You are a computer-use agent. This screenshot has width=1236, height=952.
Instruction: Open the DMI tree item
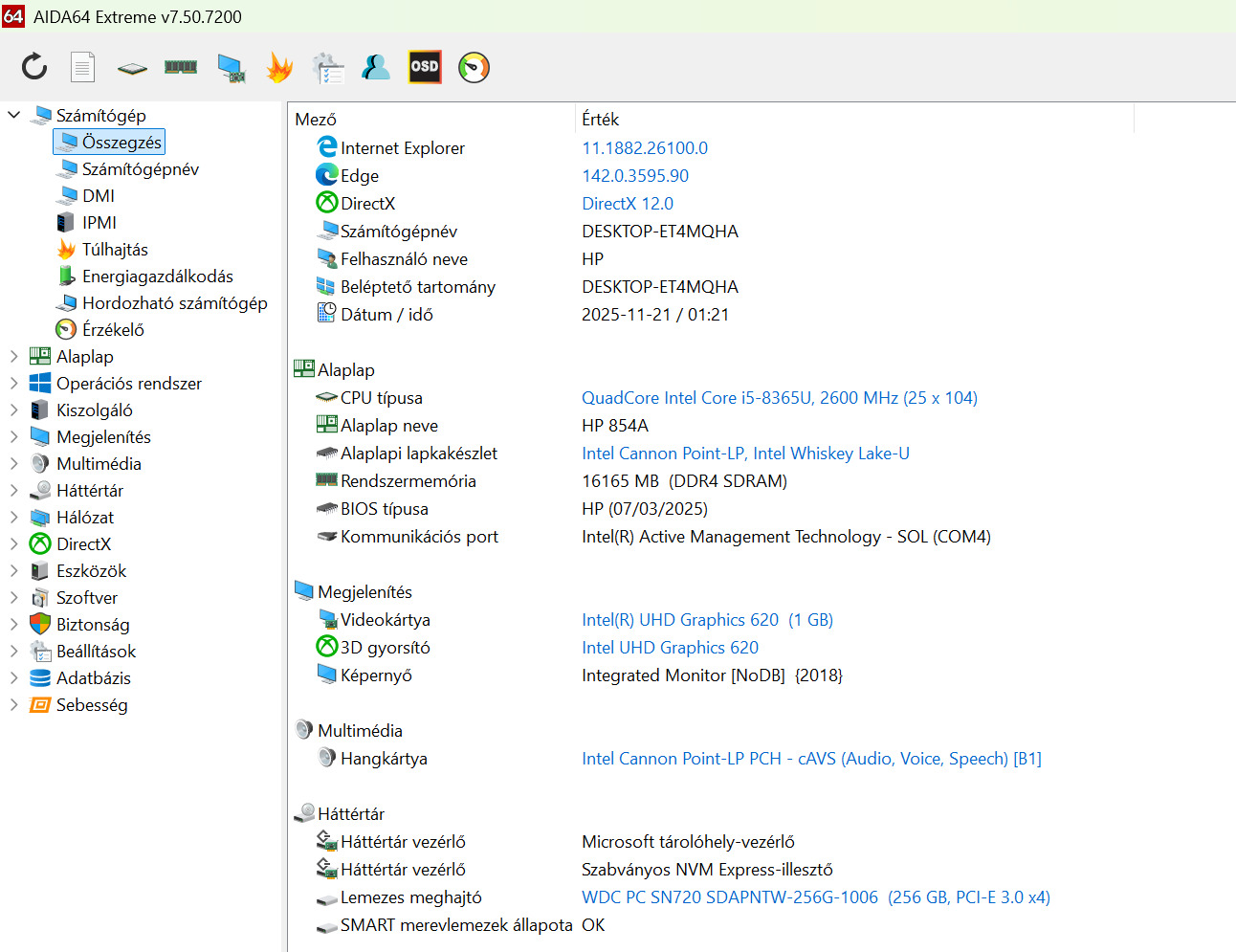coord(99,195)
